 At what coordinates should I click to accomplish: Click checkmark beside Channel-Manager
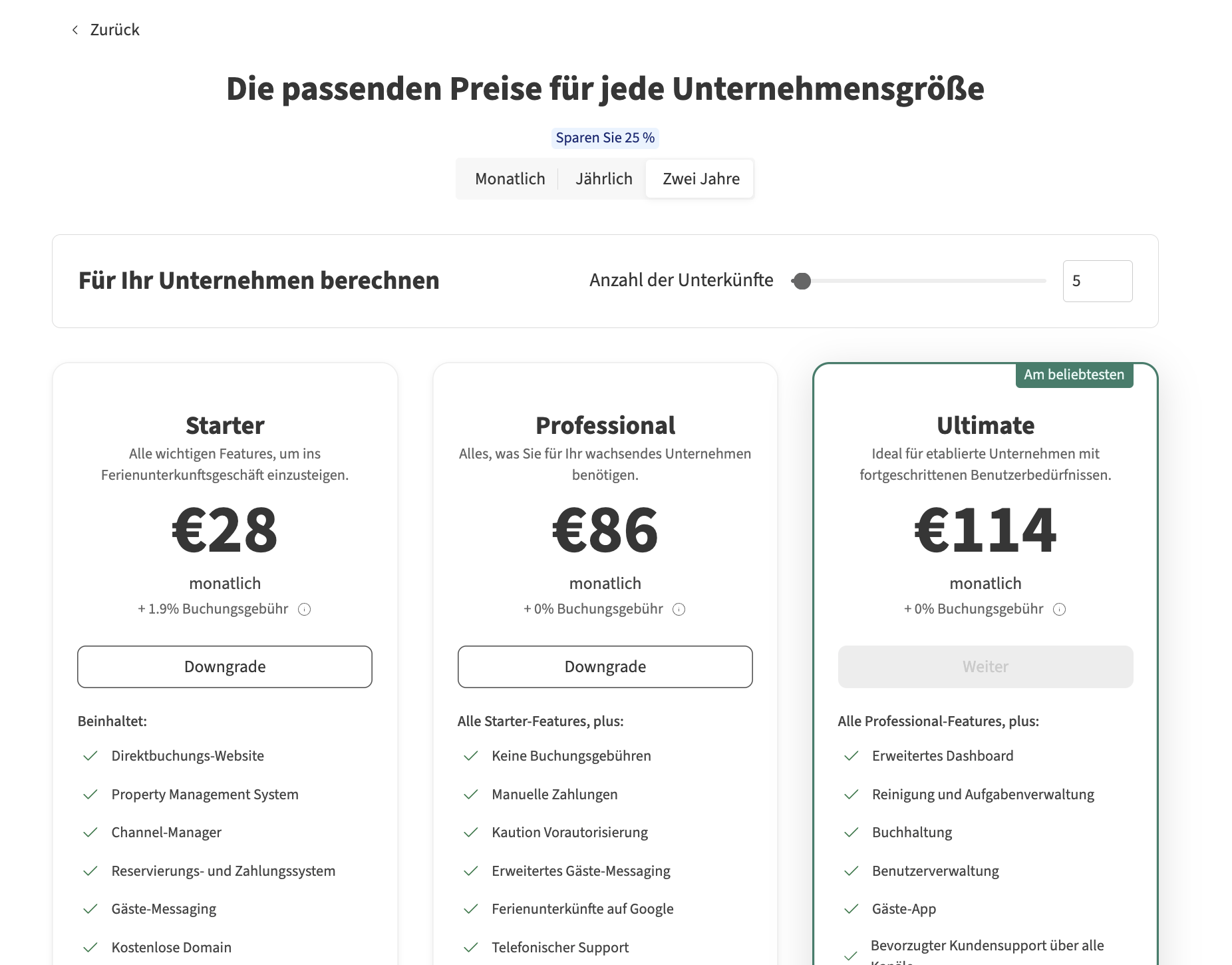click(x=90, y=833)
